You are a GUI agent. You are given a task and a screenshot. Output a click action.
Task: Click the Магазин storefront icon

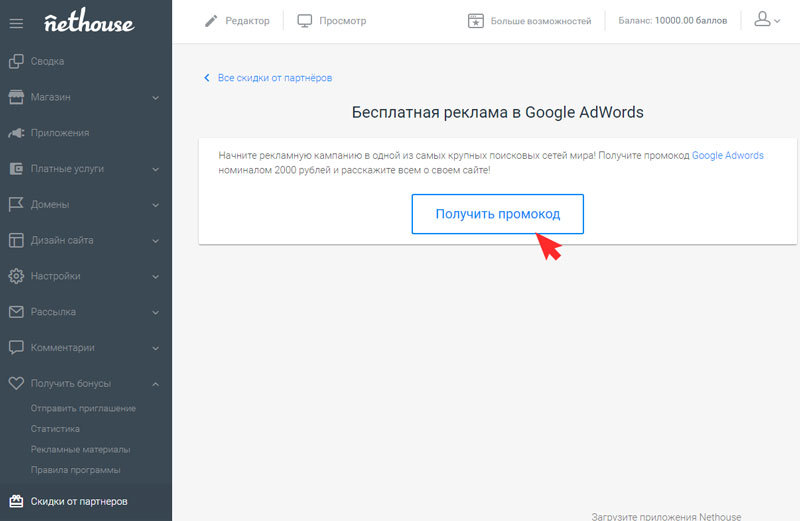(16, 97)
